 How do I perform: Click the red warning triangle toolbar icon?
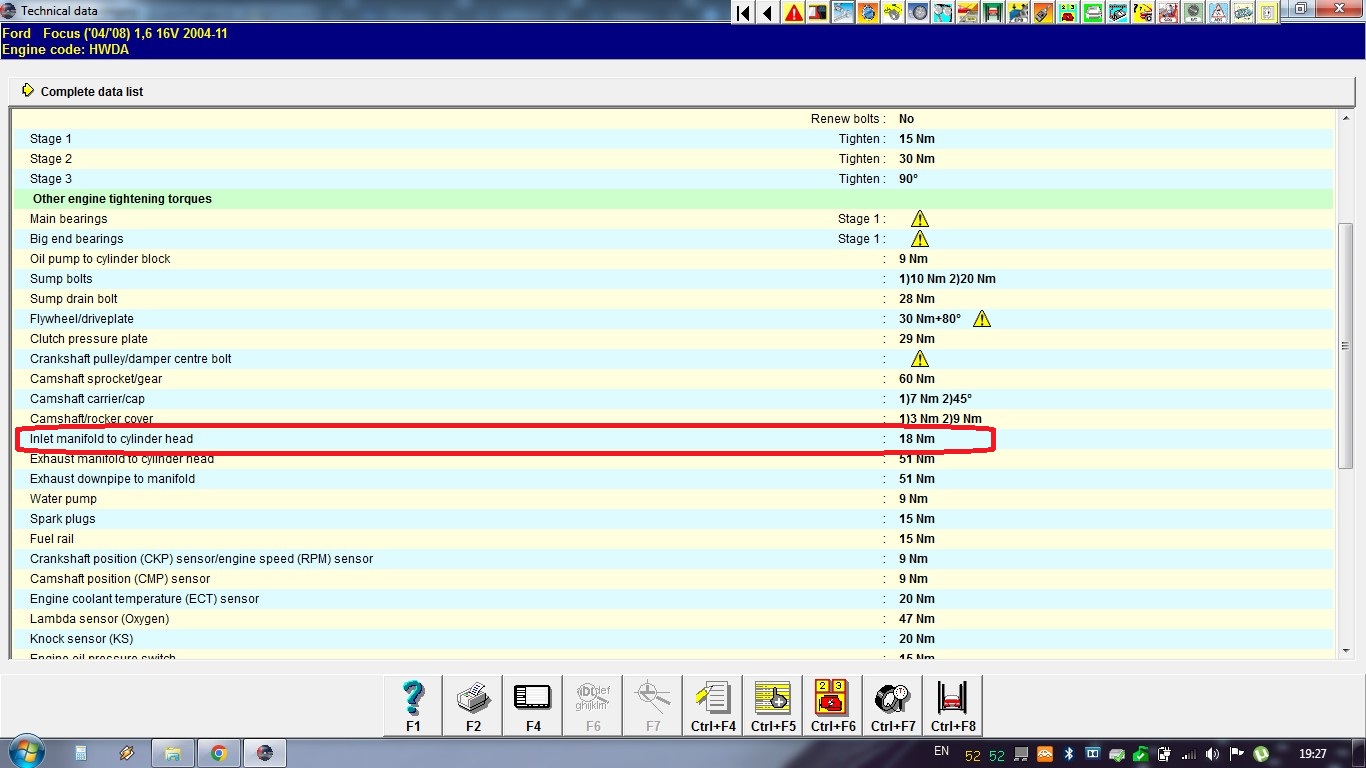pos(794,13)
